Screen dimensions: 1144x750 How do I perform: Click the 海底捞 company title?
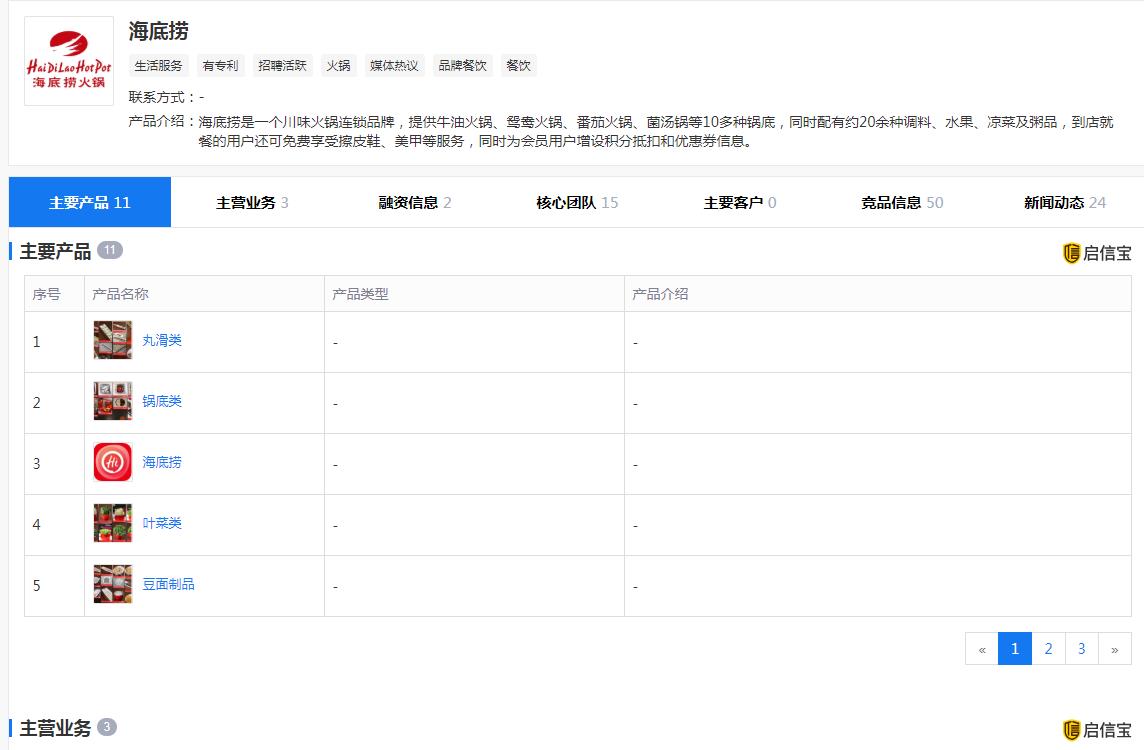(158, 31)
